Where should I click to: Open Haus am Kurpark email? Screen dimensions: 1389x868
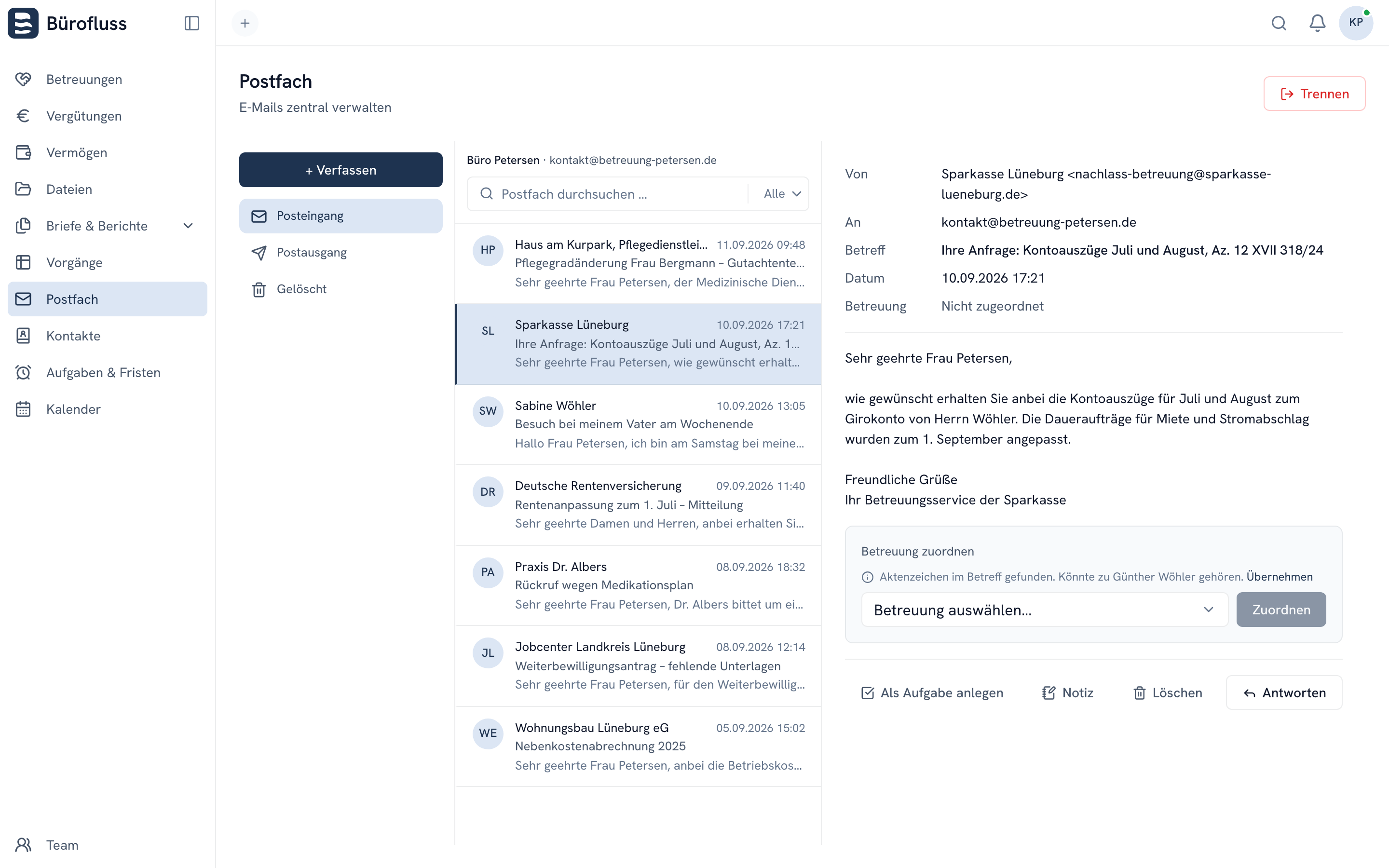[638, 263]
